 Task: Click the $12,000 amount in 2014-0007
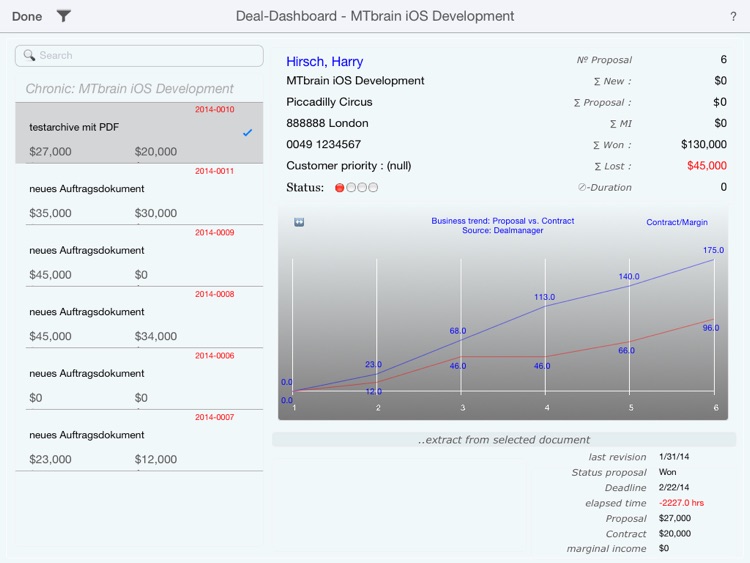155,459
